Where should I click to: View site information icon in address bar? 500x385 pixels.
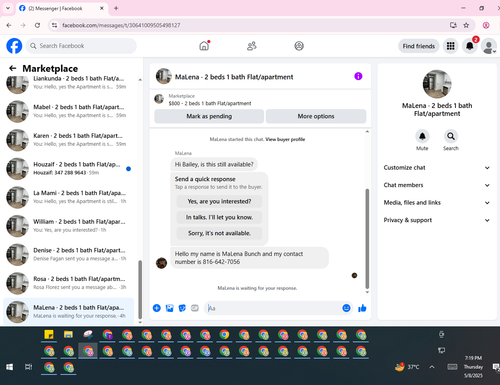[55, 25]
